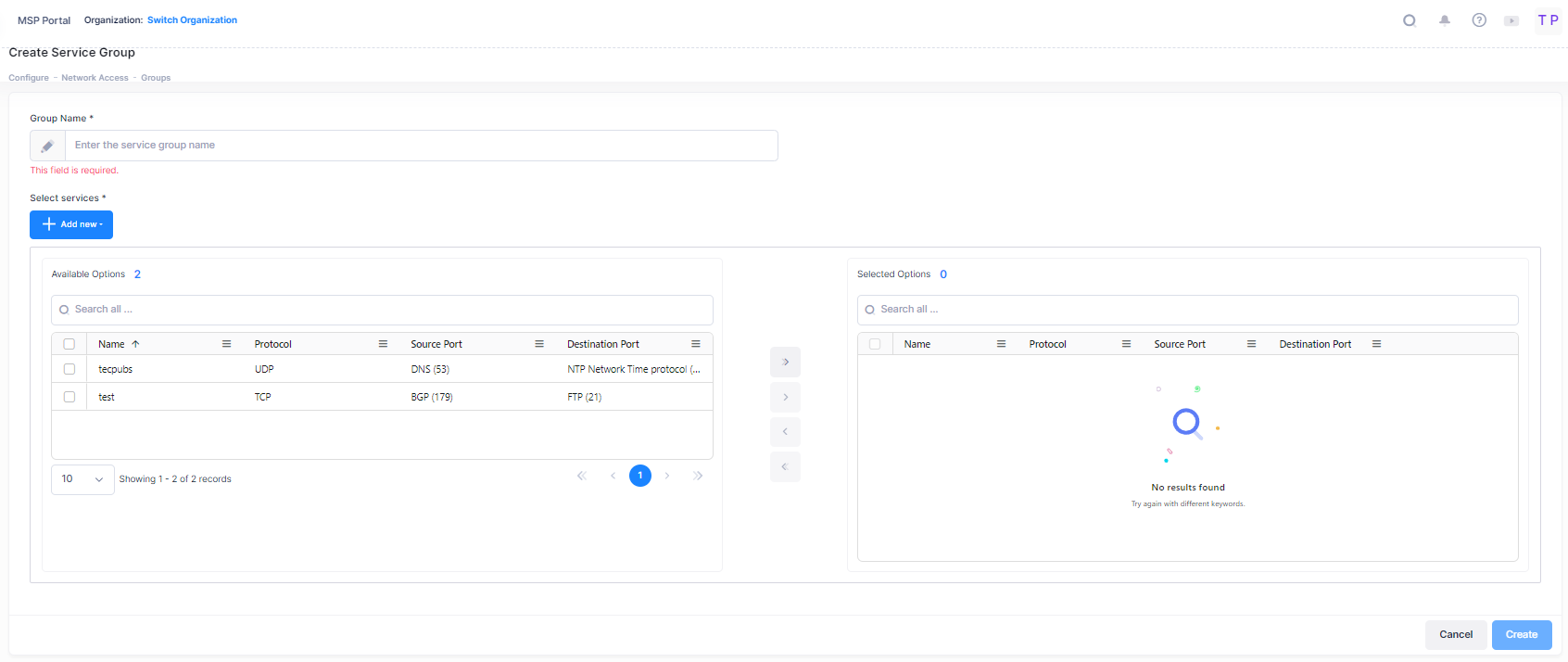Expand the Add new dropdown button
Image resolution: width=1568 pixels, height=662 pixels.
point(71,224)
